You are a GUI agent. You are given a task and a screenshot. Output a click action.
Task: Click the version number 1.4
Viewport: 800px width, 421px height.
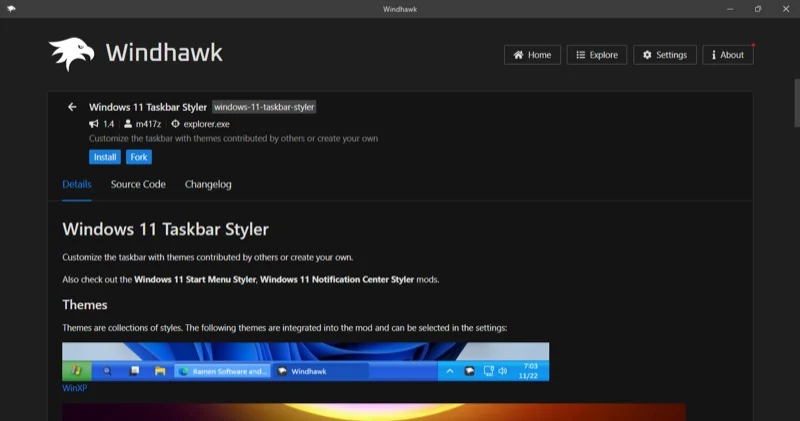pyautogui.click(x=108, y=124)
